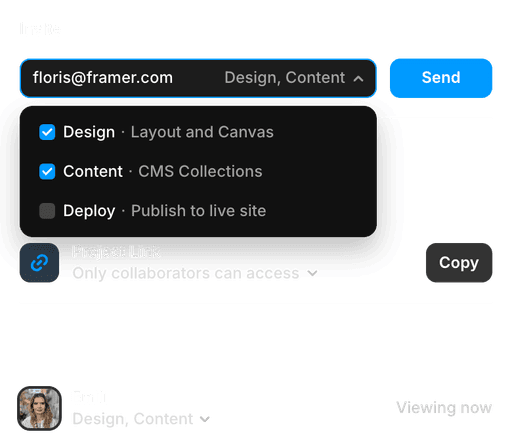This screenshot has width=512, height=448.
Task: Open the collaborator's Design, Content role dropdown
Action: coord(141,419)
